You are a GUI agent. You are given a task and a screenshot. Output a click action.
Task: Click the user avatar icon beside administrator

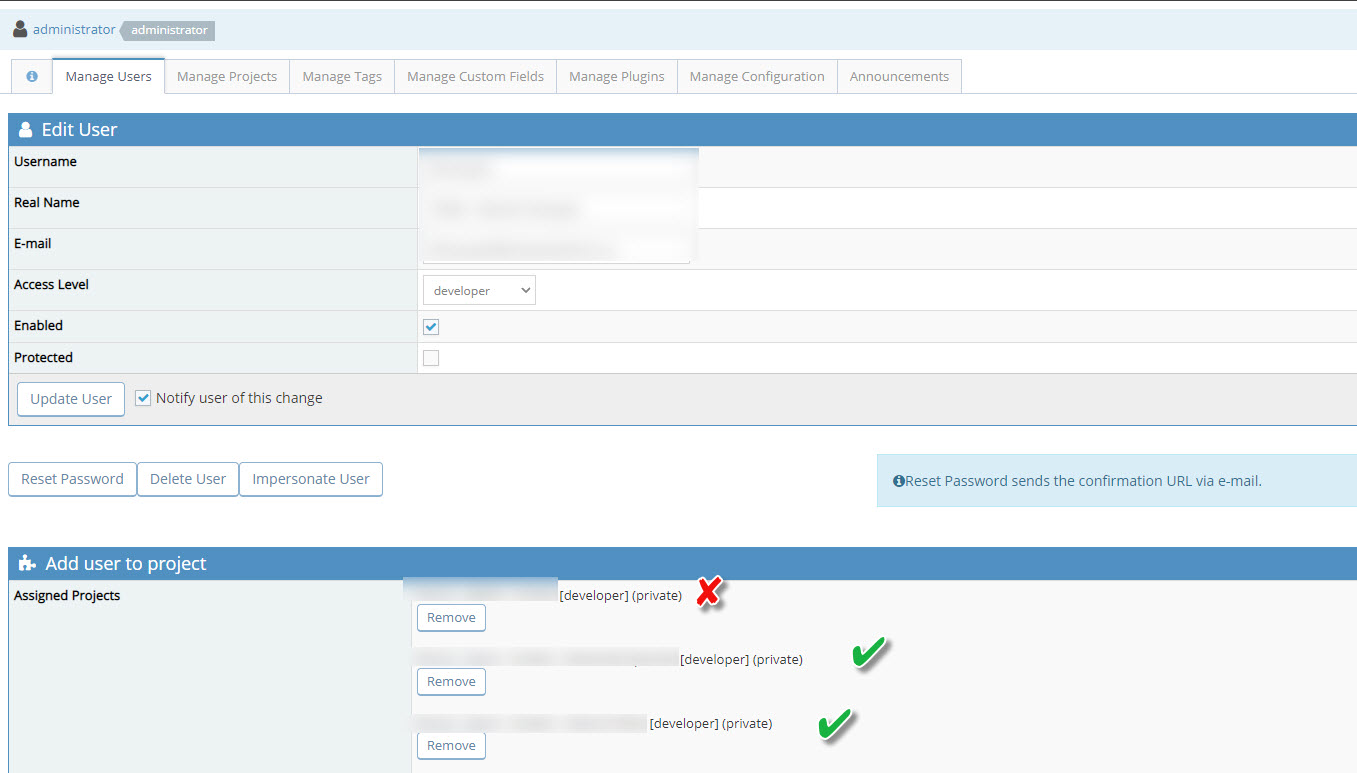point(20,29)
